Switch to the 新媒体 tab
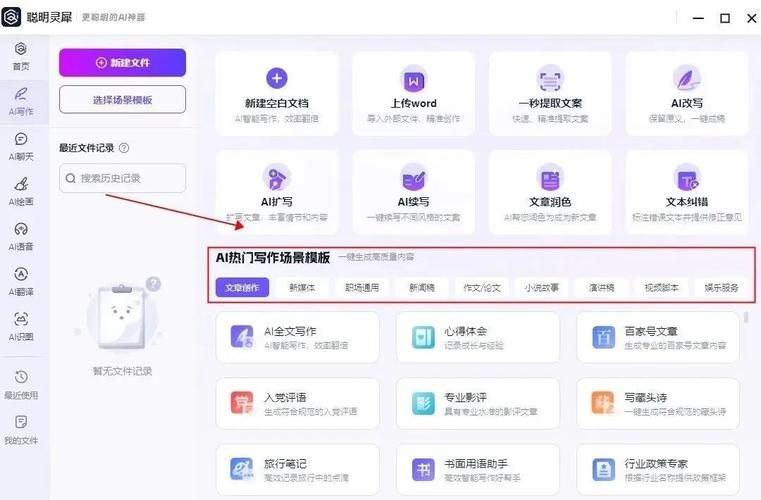The width and height of the screenshot is (761, 500). coord(302,287)
